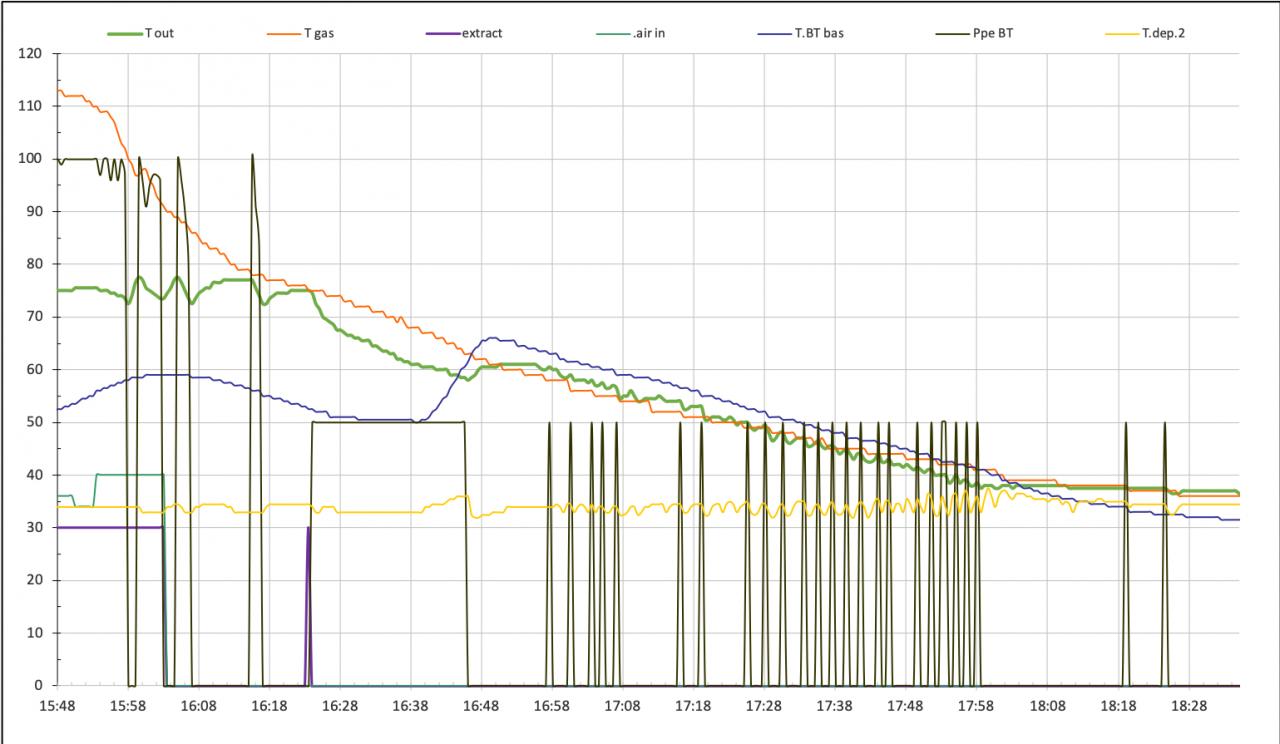Click the x-axis time label 16:38
The image size is (1280, 744).
click(411, 706)
